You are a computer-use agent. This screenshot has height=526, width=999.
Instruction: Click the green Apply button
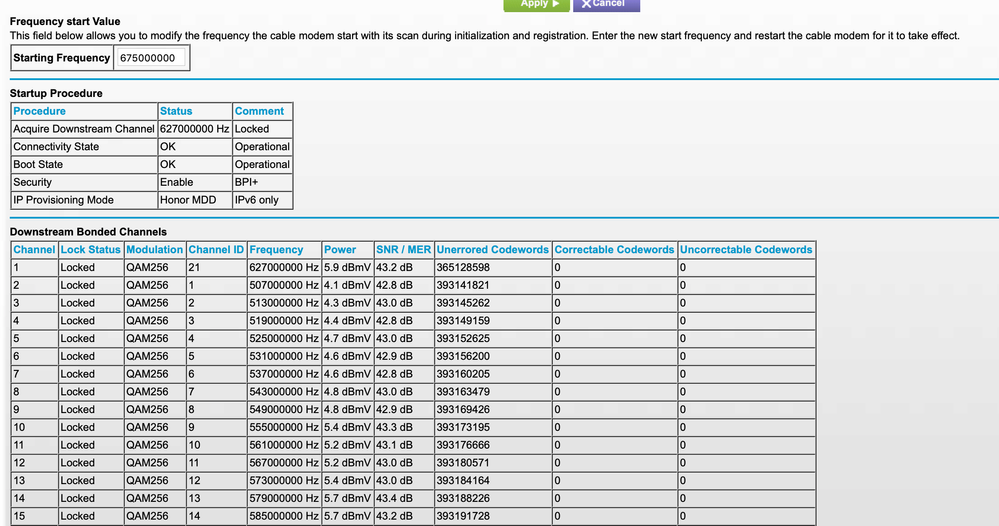(x=536, y=5)
